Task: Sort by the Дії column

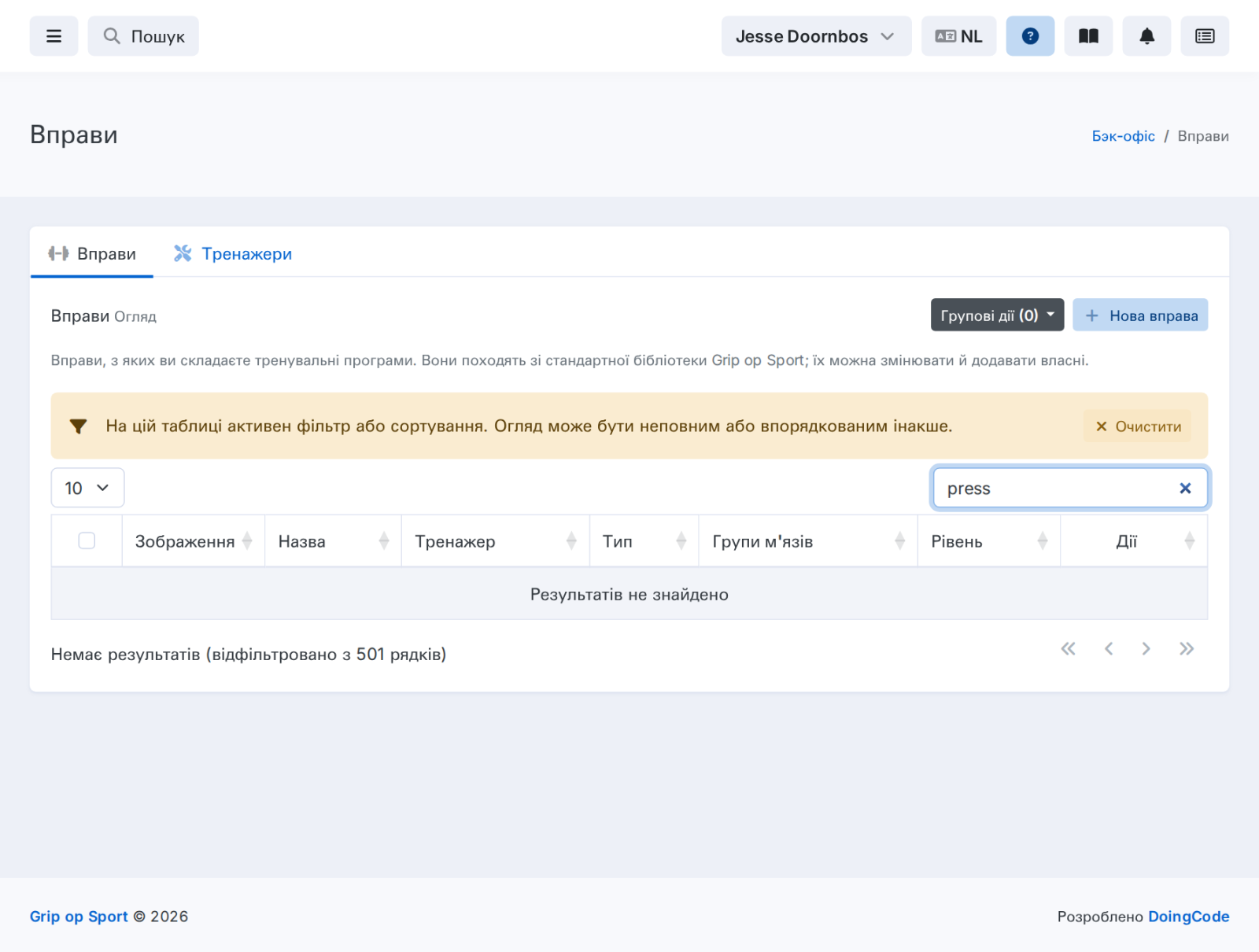Action: tap(1134, 541)
